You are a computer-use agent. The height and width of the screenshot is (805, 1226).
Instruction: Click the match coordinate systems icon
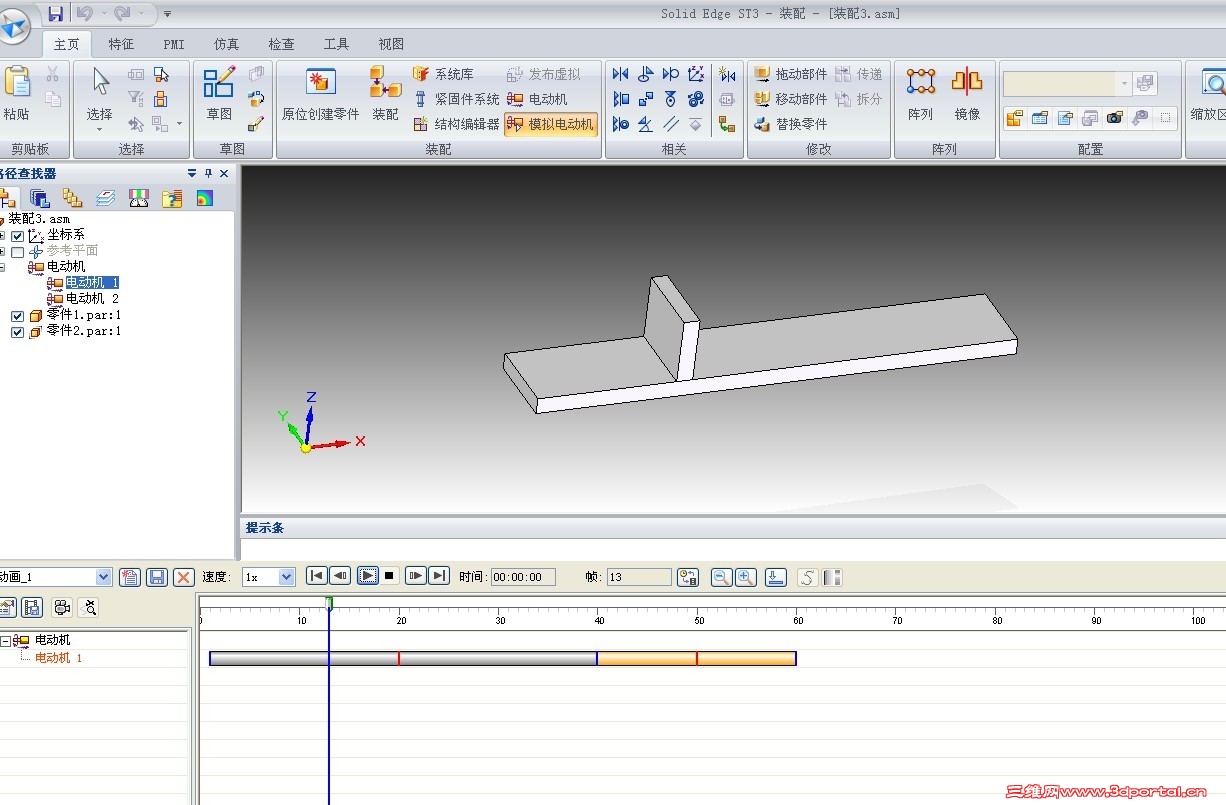696,74
